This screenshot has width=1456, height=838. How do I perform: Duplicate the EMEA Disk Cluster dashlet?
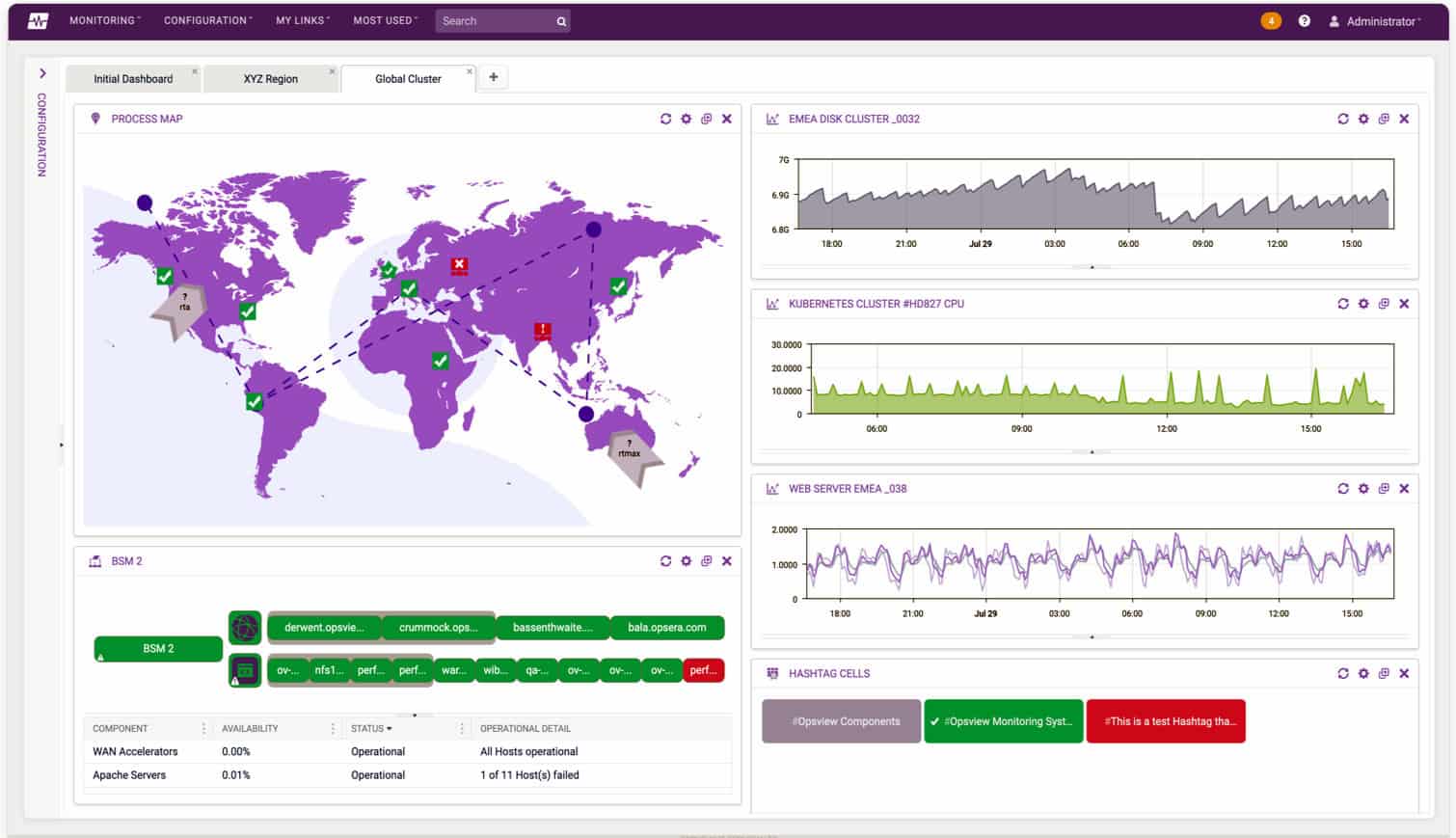1384,119
